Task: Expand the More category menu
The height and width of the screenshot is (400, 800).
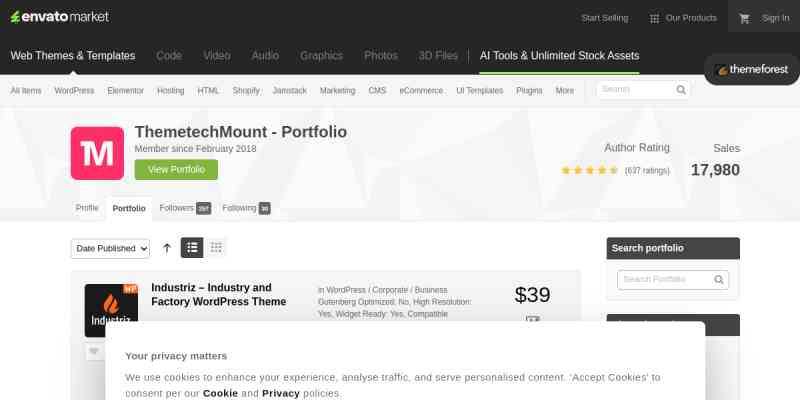Action: 565,90
